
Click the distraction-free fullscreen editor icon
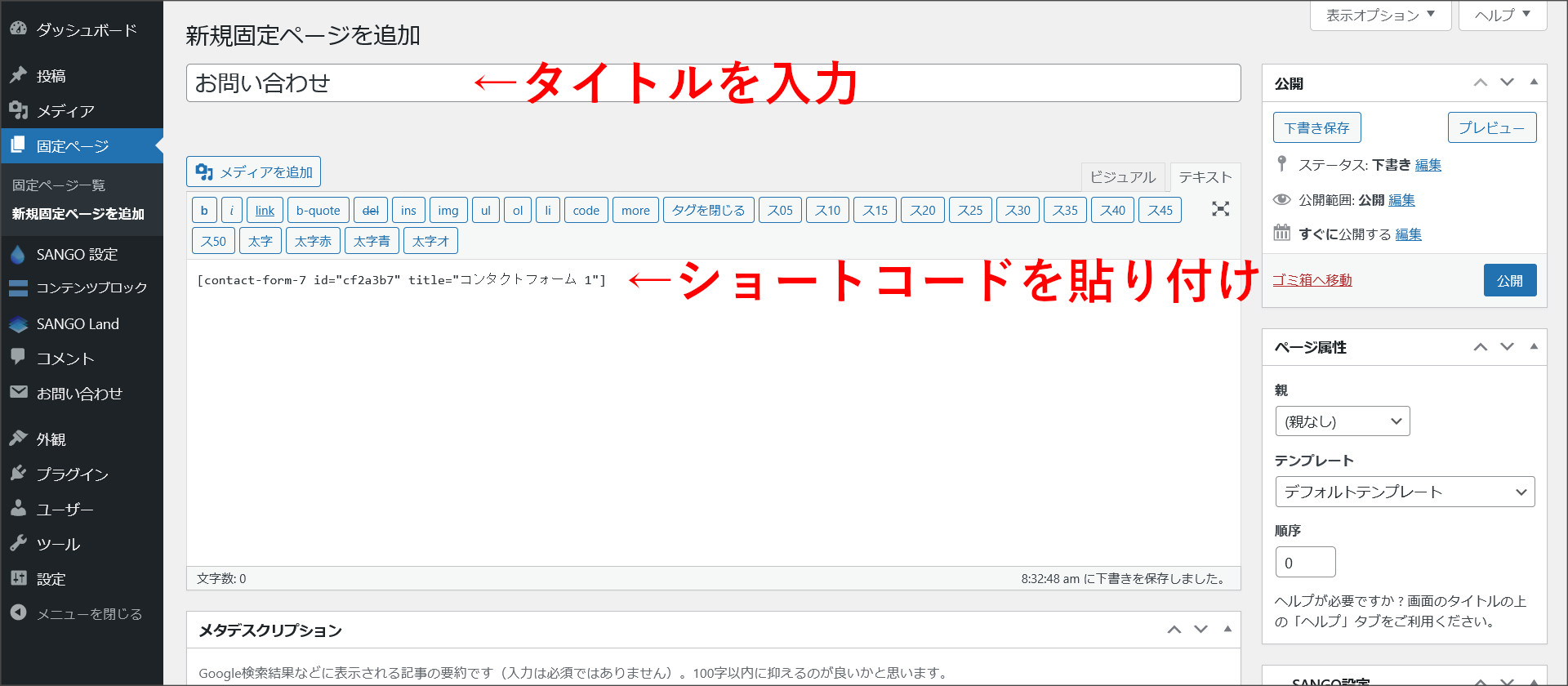(1220, 209)
